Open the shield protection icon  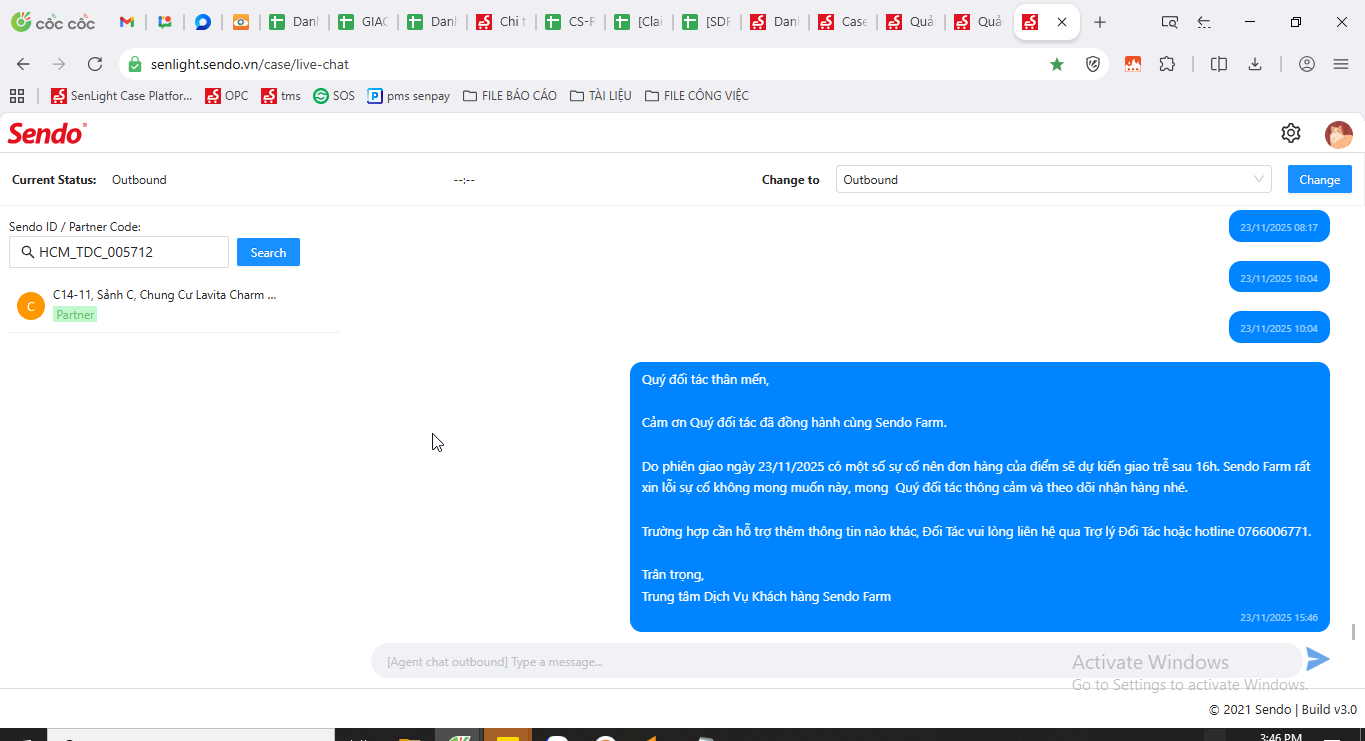(x=1093, y=64)
